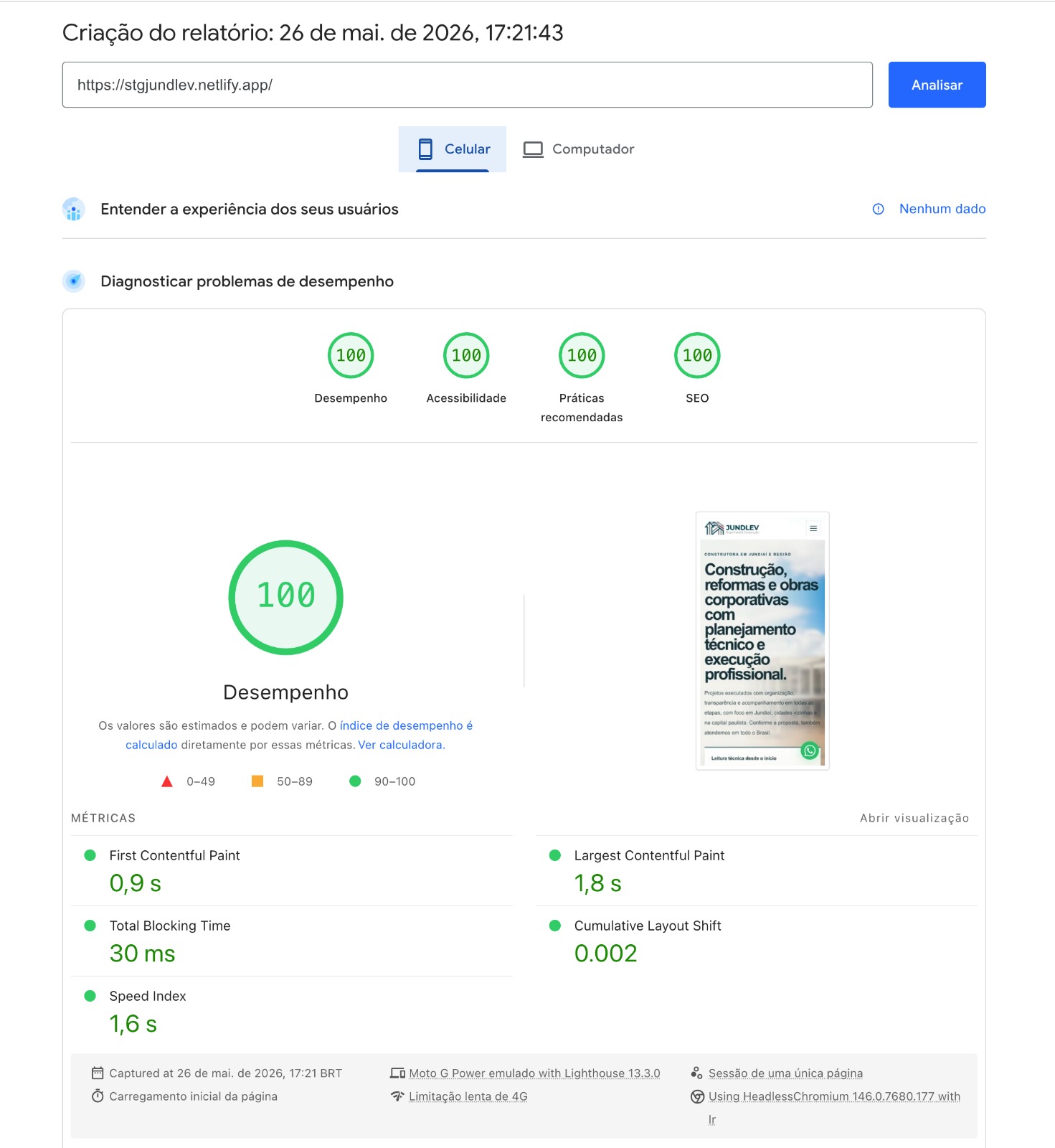
Task: Click the Chrome icon beside Using HeadlessChromium
Action: [x=697, y=1096]
